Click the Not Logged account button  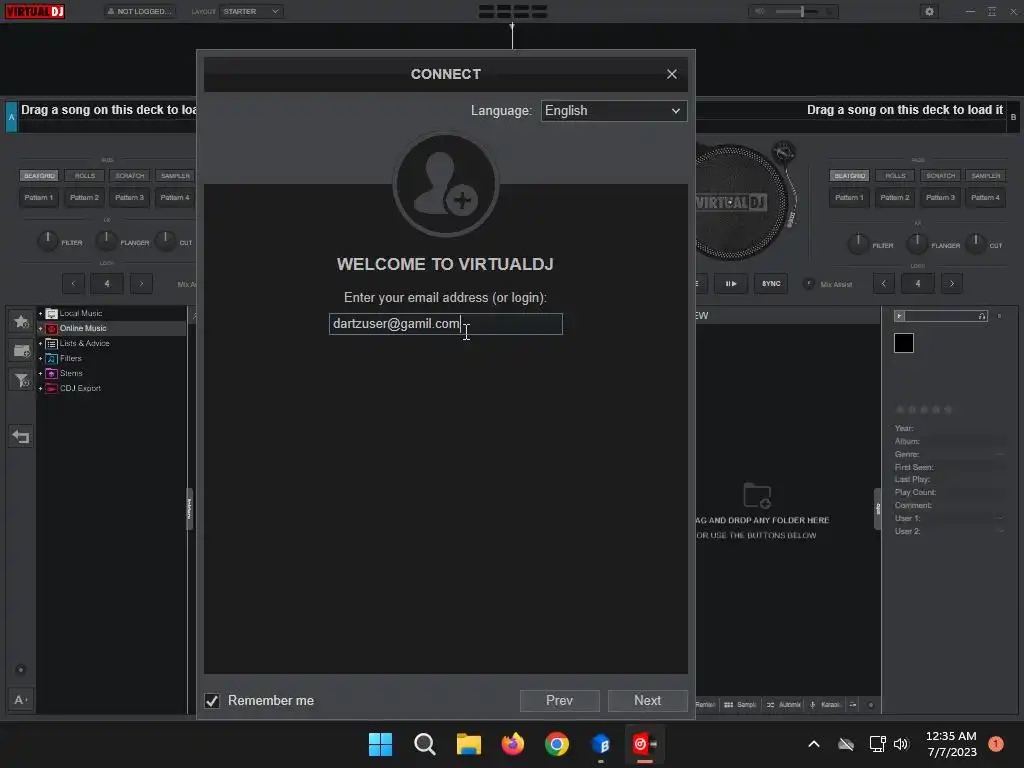[140, 12]
